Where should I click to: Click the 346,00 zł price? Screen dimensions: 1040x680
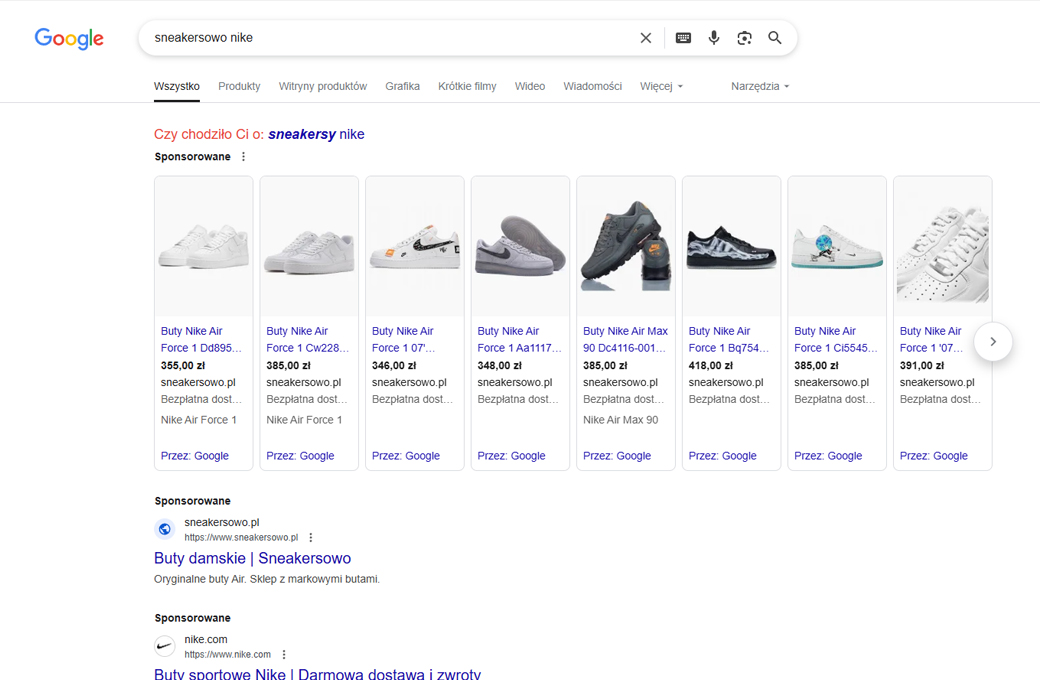394,366
